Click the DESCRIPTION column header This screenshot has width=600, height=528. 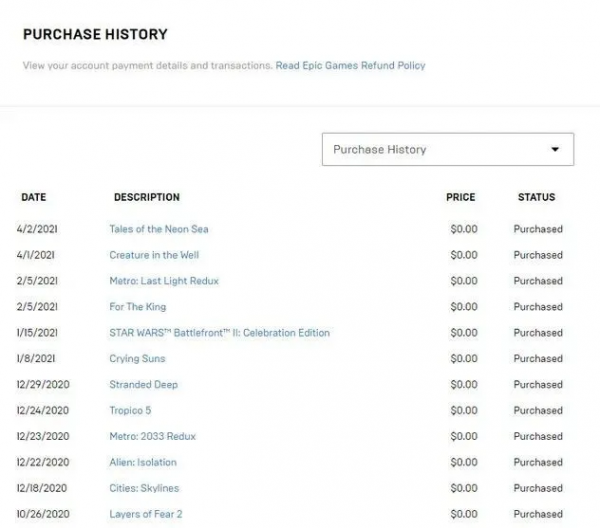pos(147,197)
